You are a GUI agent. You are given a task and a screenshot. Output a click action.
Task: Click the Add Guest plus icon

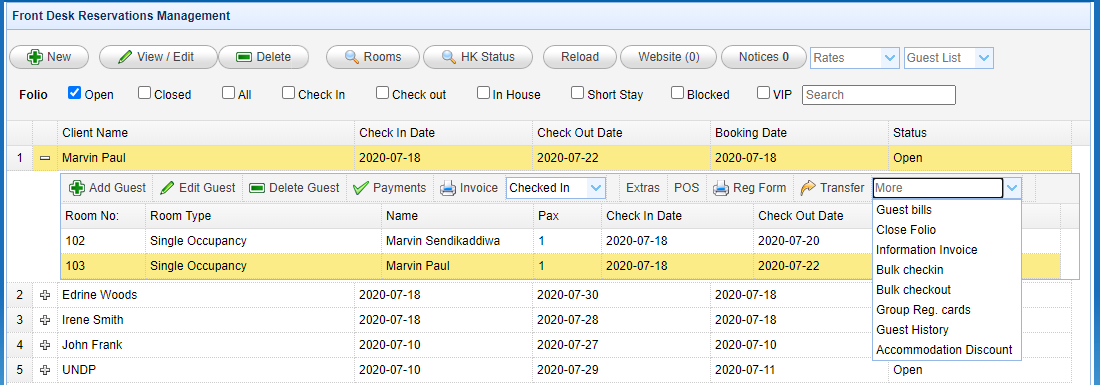[77, 188]
